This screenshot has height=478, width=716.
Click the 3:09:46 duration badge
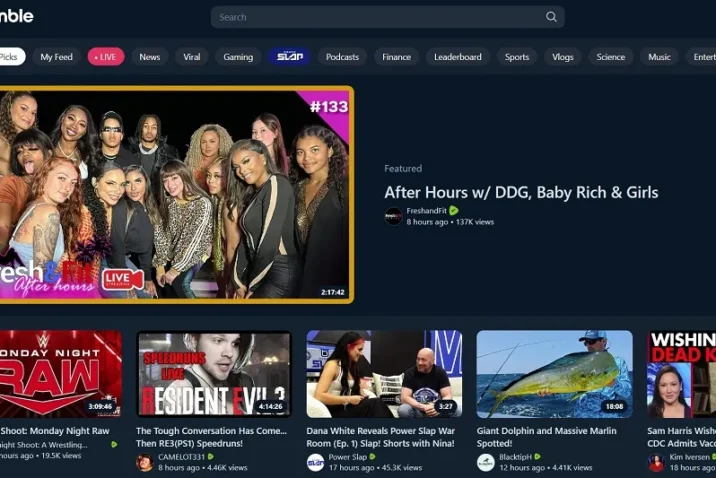(100, 406)
